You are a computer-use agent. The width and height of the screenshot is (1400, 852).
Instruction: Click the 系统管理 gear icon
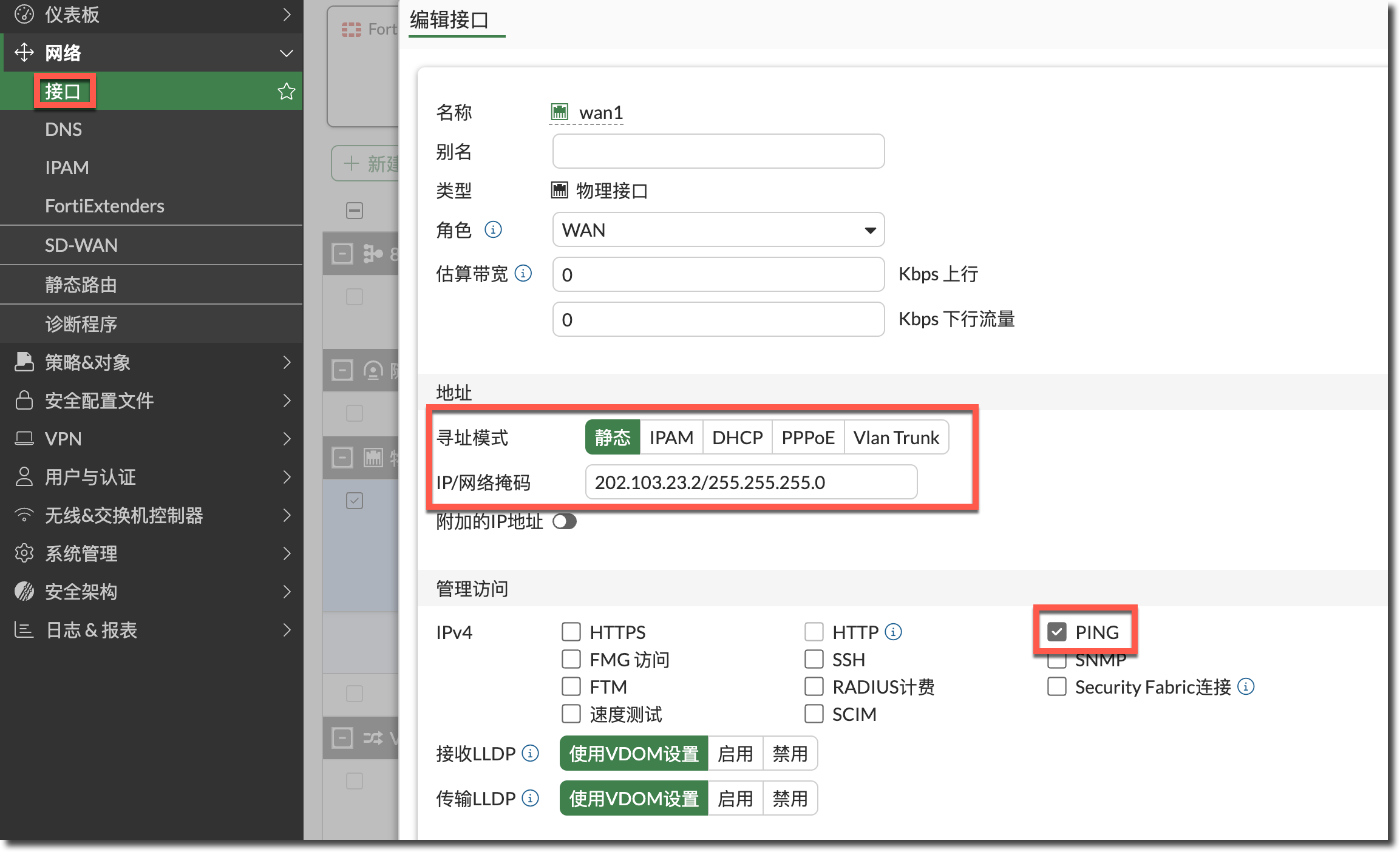(x=24, y=553)
